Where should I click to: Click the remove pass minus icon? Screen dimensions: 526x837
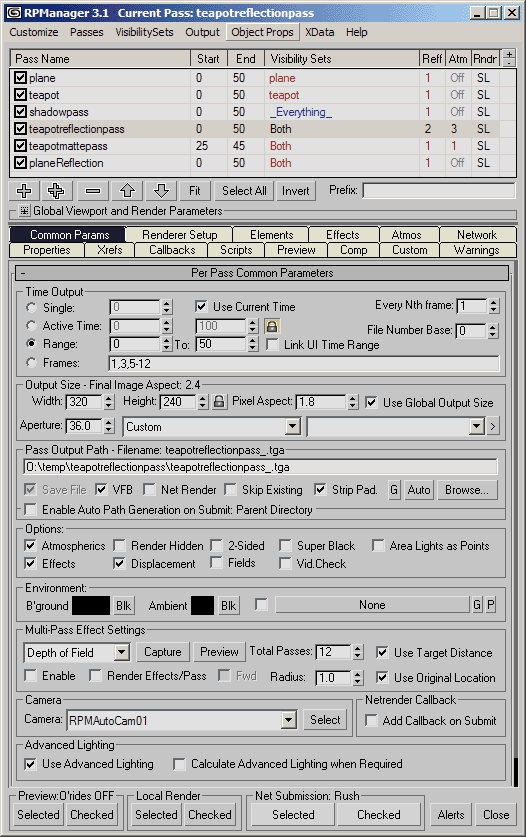pyautogui.click(x=93, y=191)
